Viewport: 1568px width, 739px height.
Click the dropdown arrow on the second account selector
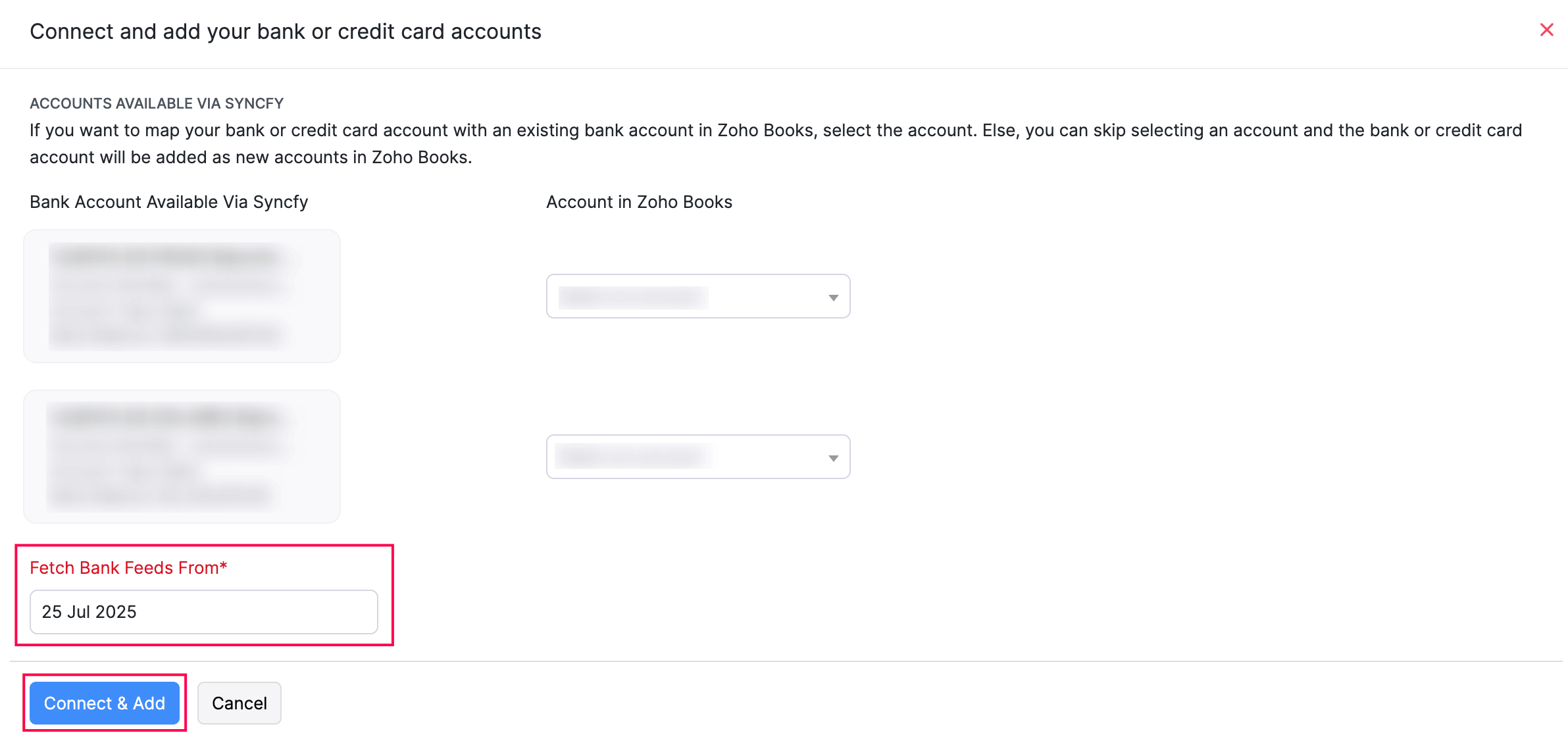[833, 457]
